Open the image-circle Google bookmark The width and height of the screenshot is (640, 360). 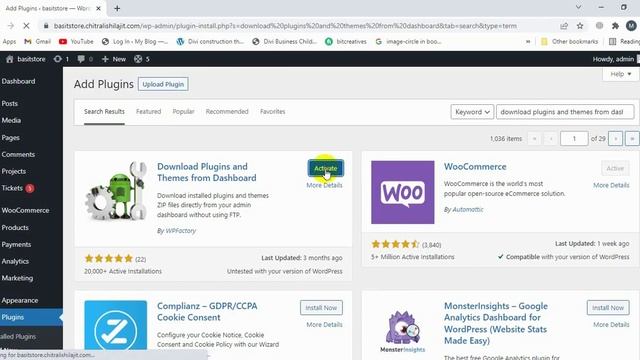tap(408, 42)
